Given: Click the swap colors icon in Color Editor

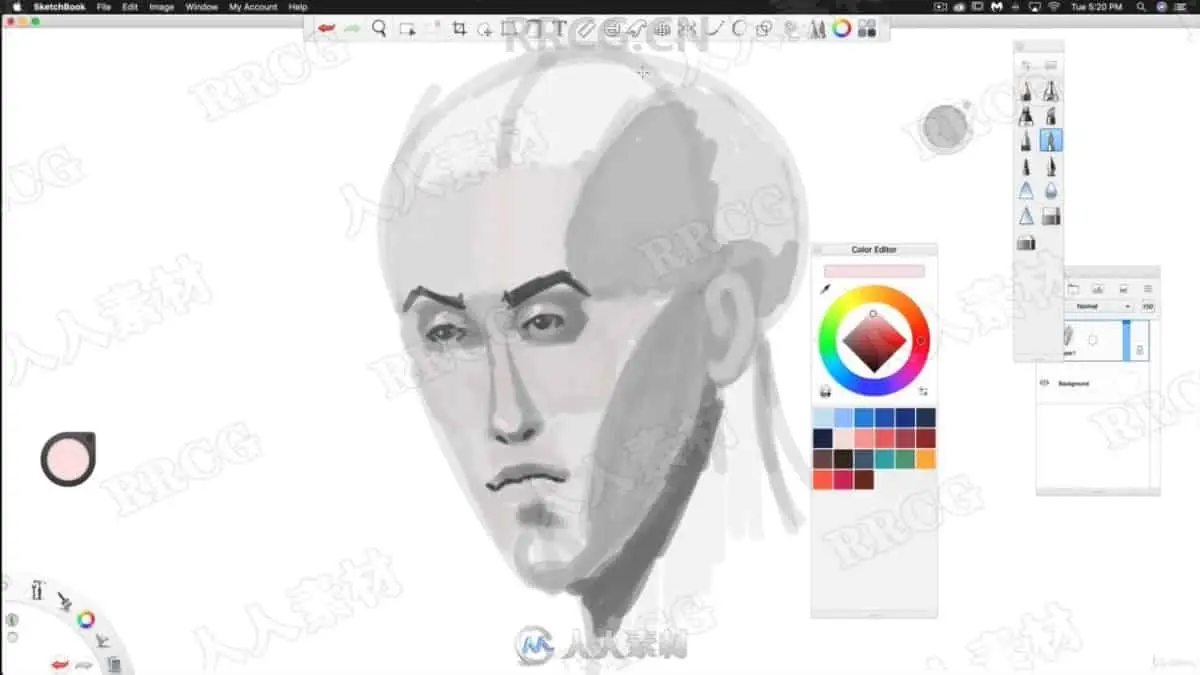Looking at the screenshot, I should click(923, 391).
